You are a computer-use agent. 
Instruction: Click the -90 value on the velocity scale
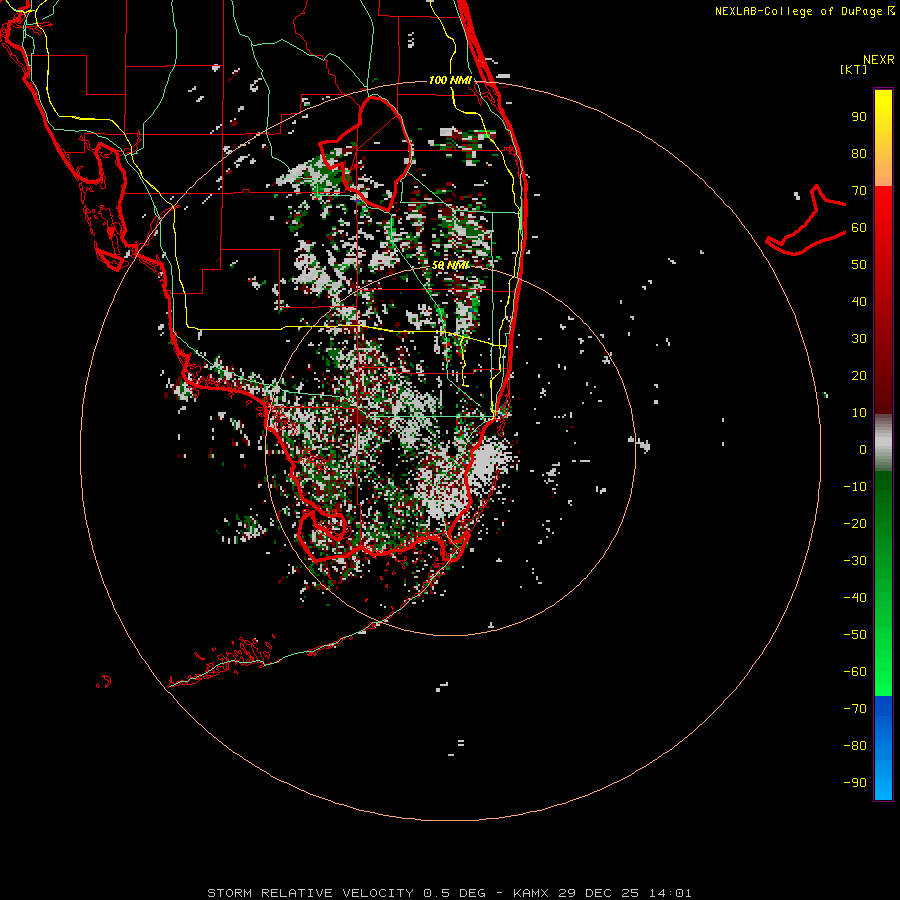click(x=855, y=783)
